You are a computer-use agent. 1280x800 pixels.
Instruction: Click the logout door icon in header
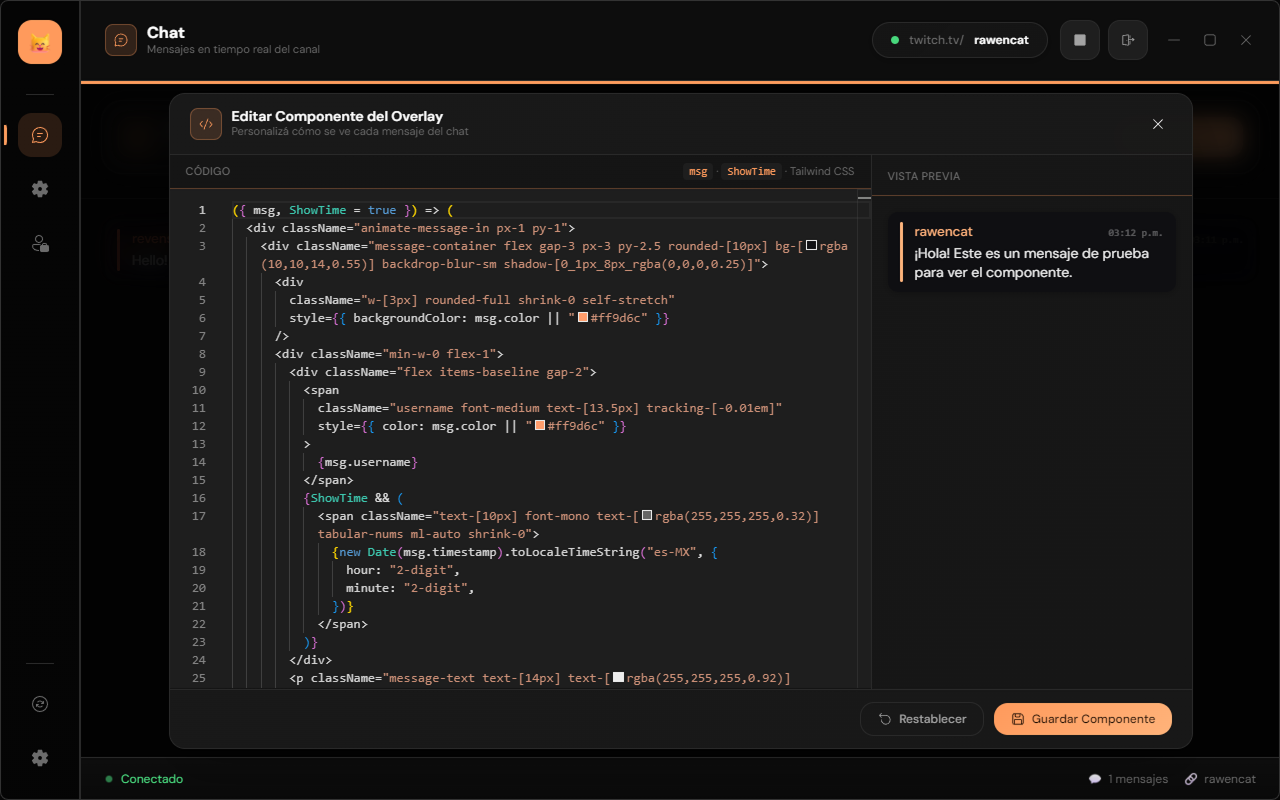pyautogui.click(x=1128, y=40)
